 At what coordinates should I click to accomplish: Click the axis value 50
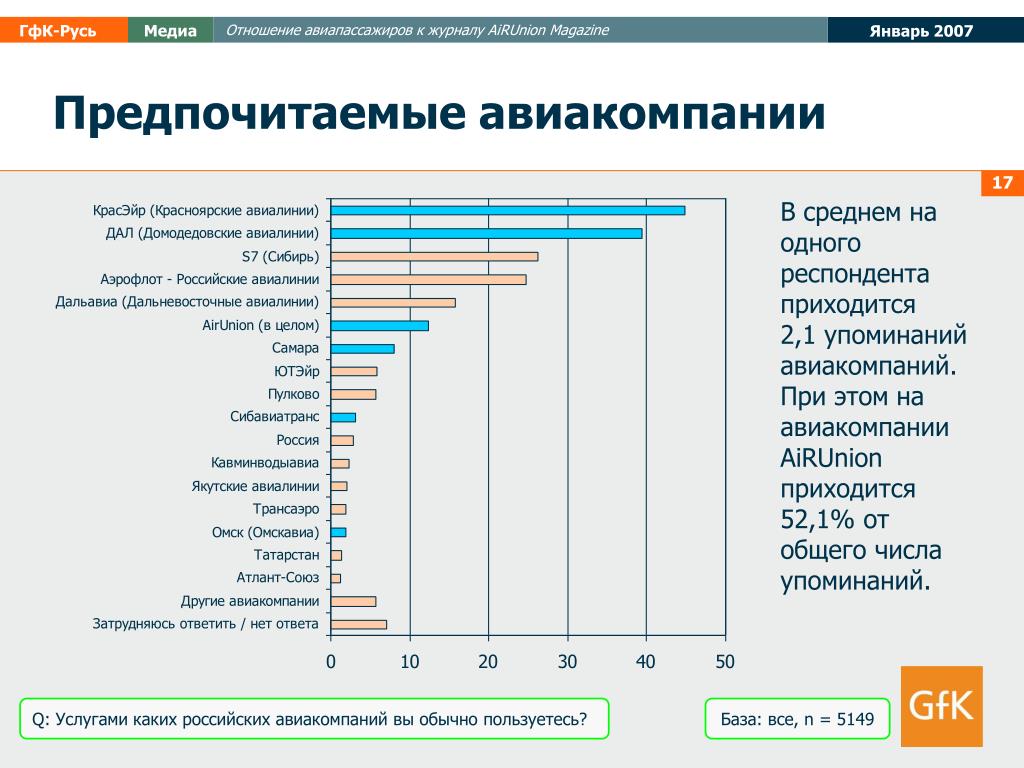click(x=725, y=662)
